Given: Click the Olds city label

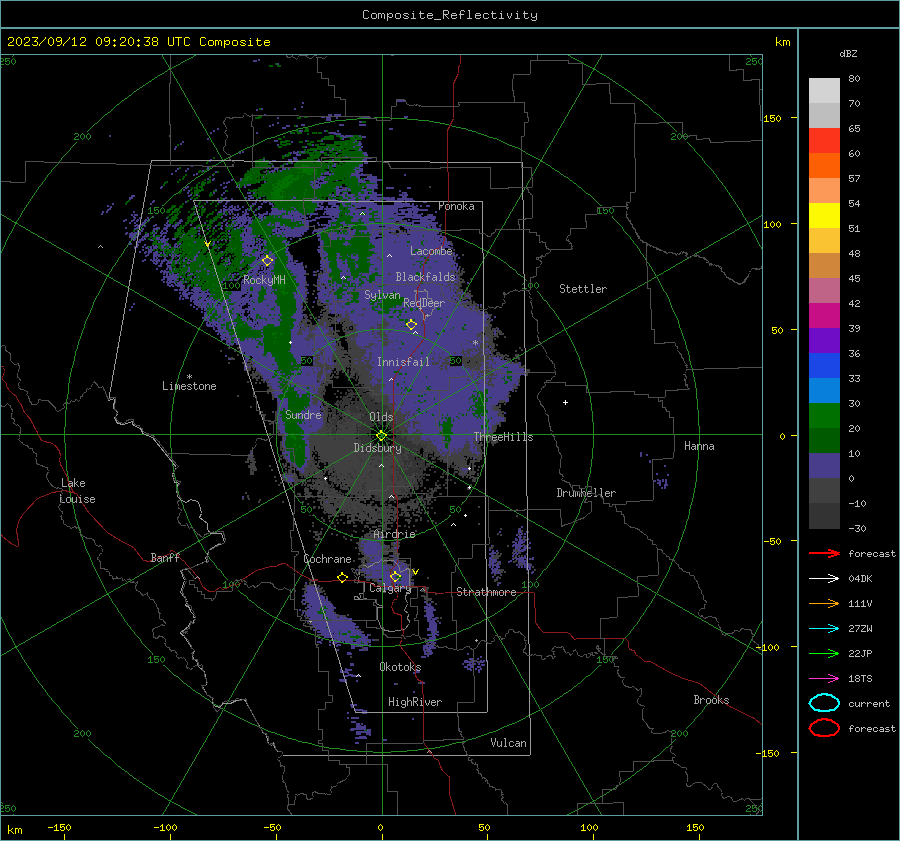Looking at the screenshot, I should pyautogui.click(x=381, y=417).
